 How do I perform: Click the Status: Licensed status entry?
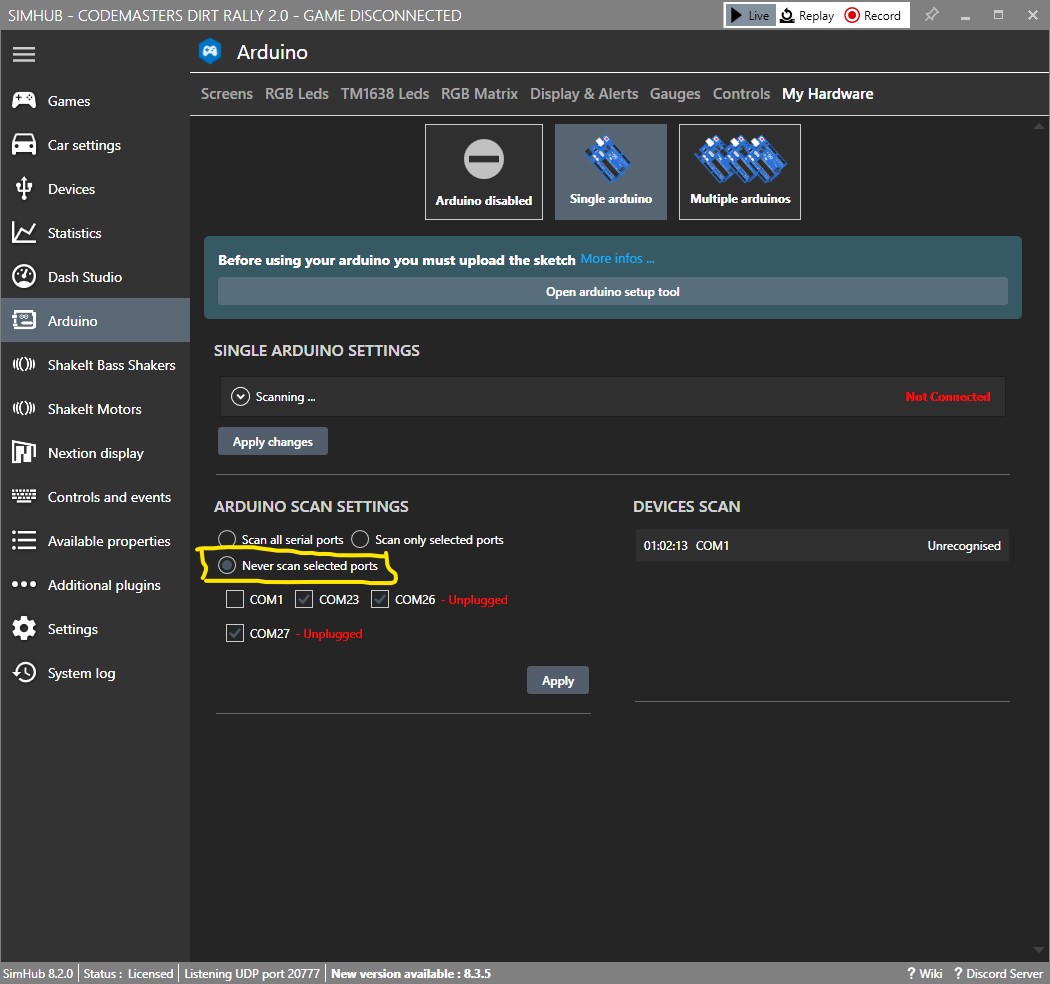click(x=128, y=973)
